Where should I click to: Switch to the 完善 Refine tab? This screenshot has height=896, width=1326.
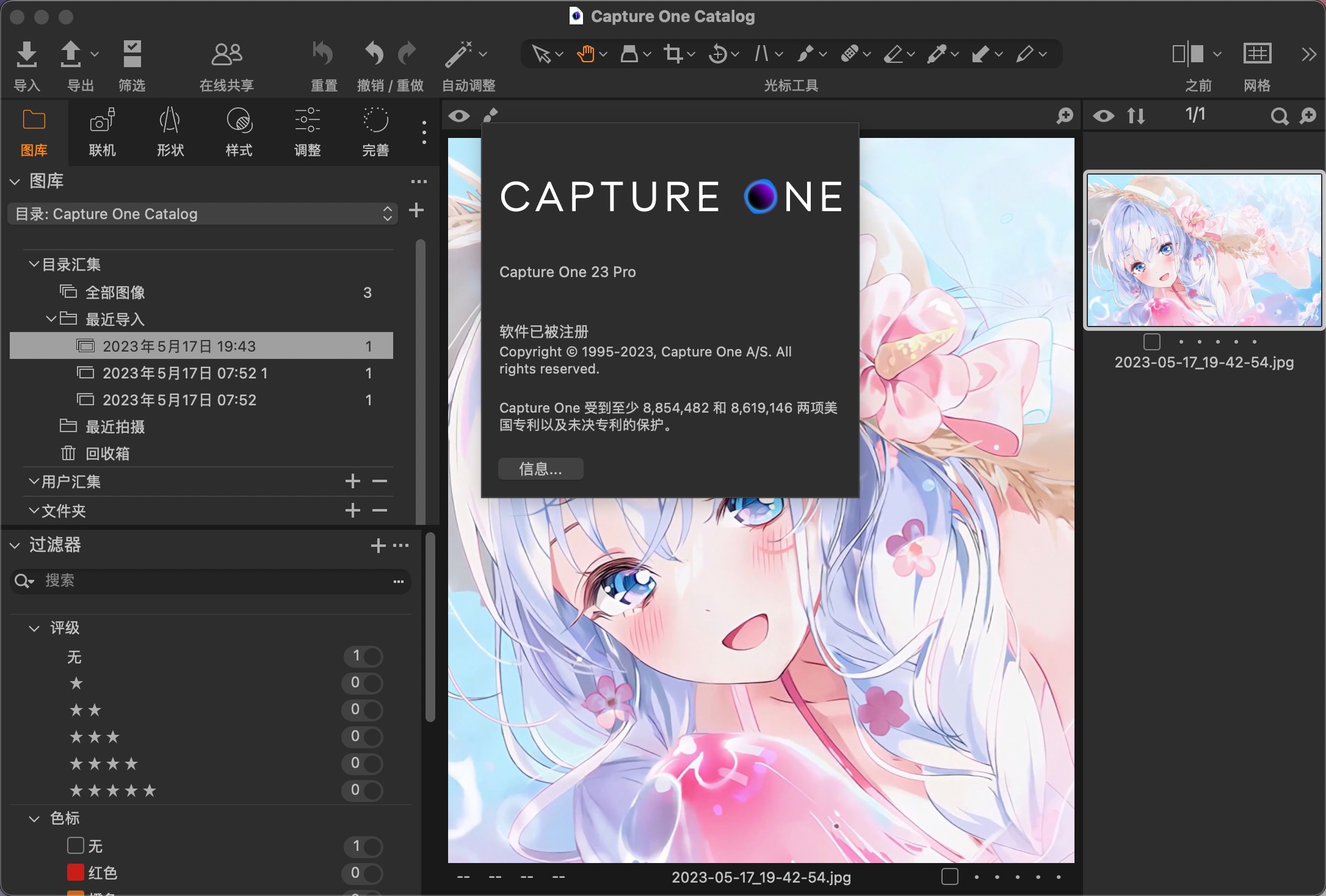pos(375,132)
